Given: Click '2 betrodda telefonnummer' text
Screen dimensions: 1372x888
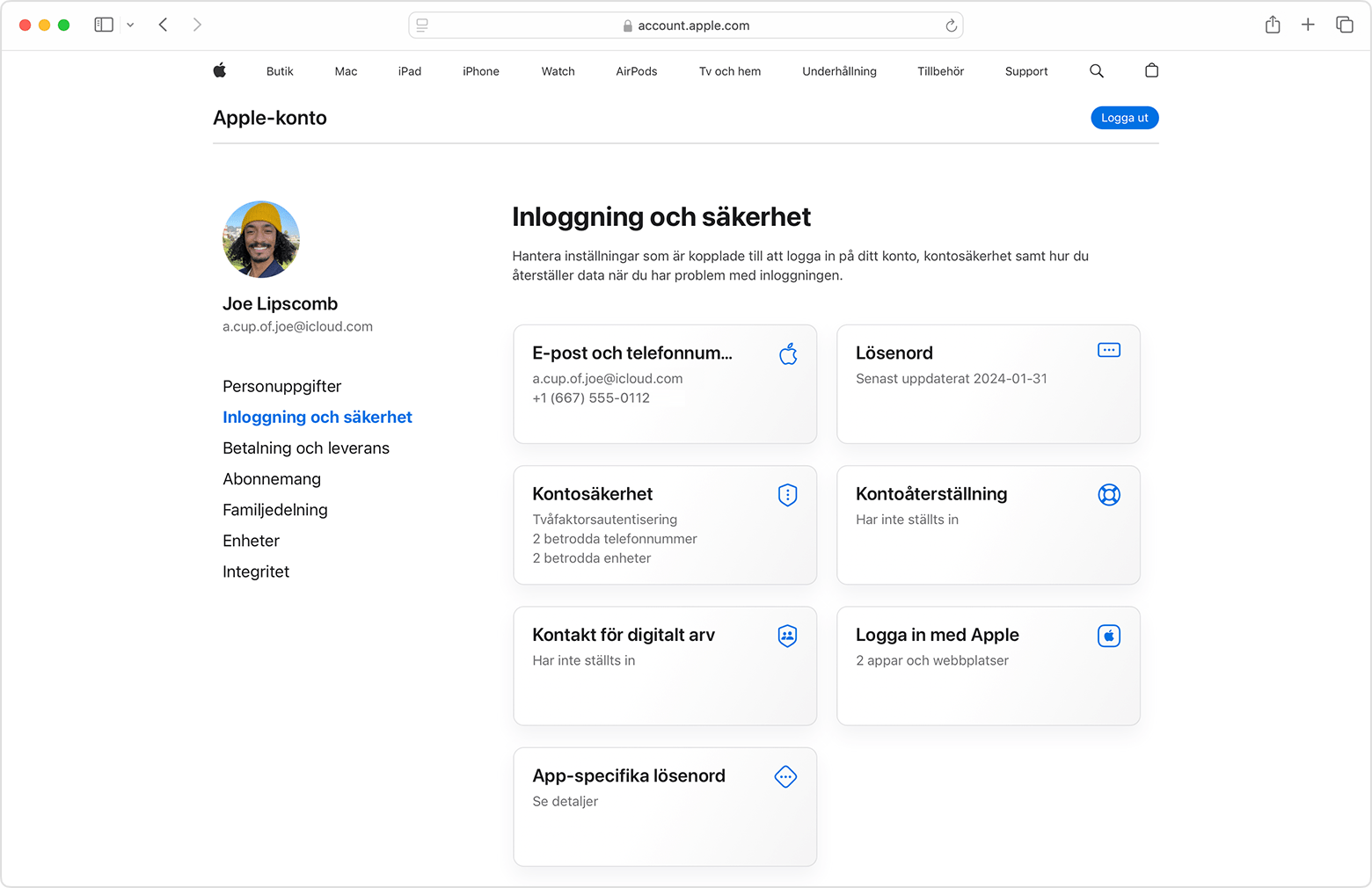Looking at the screenshot, I should click(615, 539).
